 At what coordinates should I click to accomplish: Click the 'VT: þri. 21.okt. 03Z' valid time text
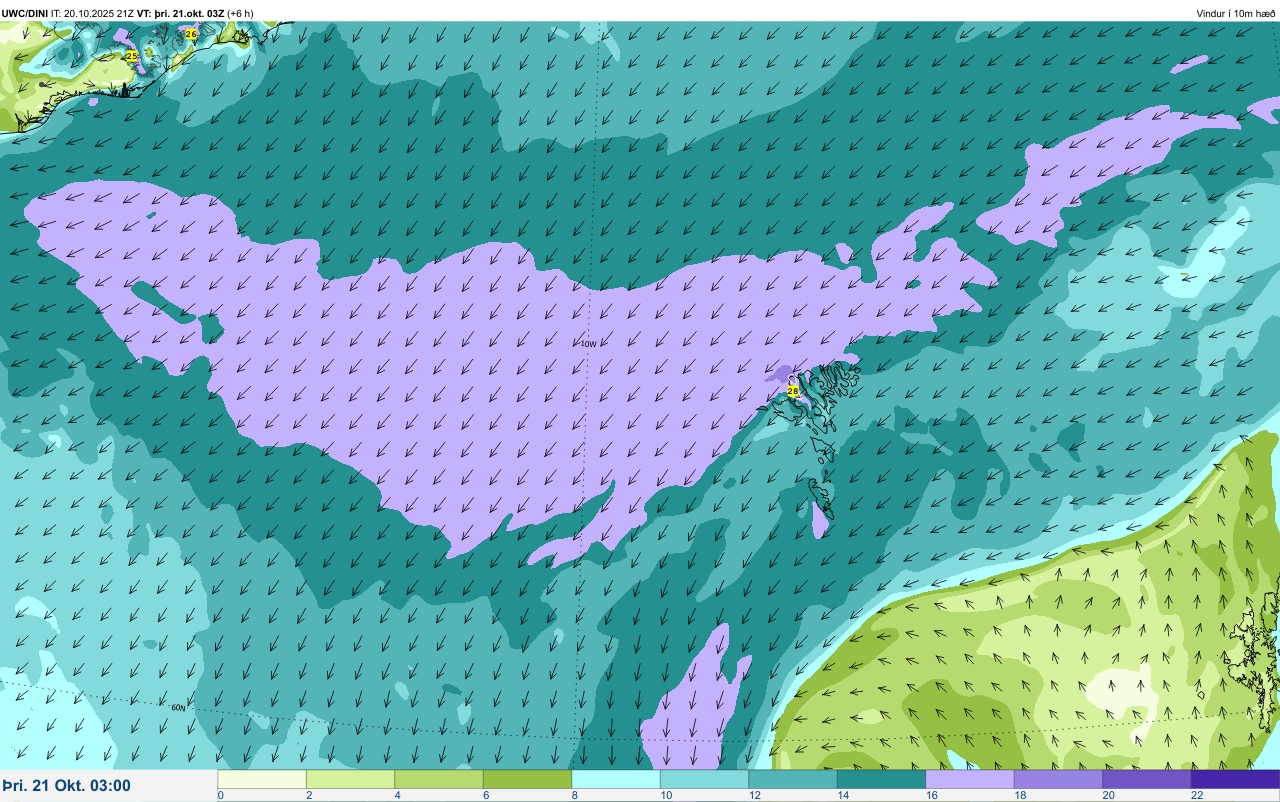pyautogui.click(x=181, y=13)
